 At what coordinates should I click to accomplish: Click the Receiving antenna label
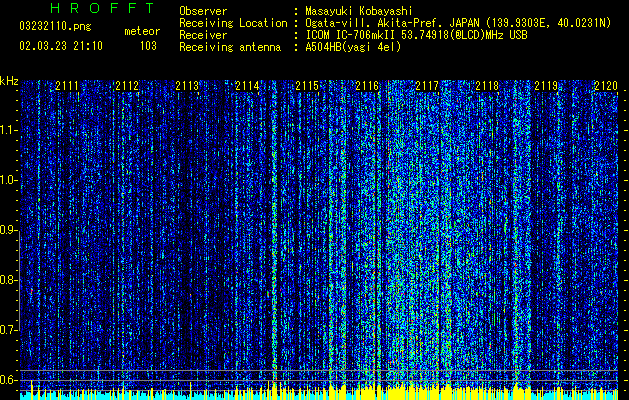tap(230, 47)
